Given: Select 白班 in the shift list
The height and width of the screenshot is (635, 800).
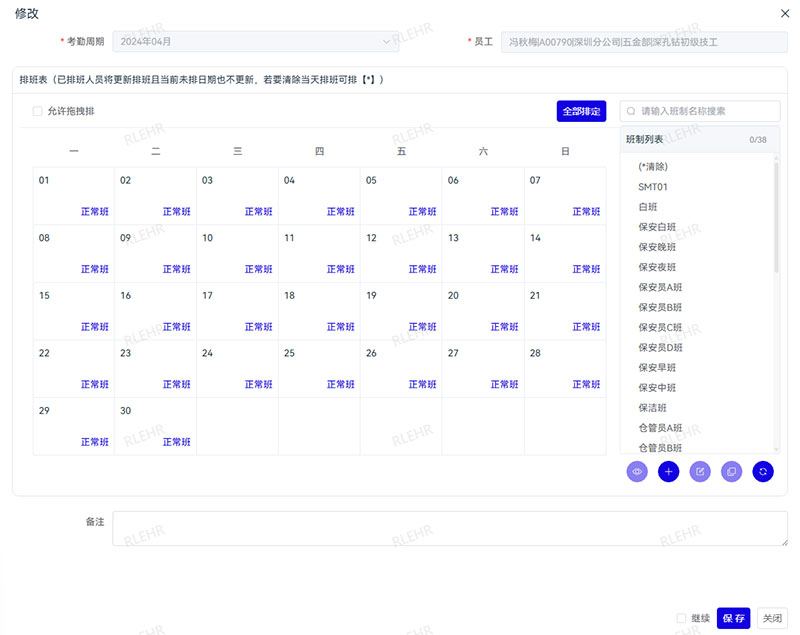Looking at the screenshot, I should tap(647, 207).
